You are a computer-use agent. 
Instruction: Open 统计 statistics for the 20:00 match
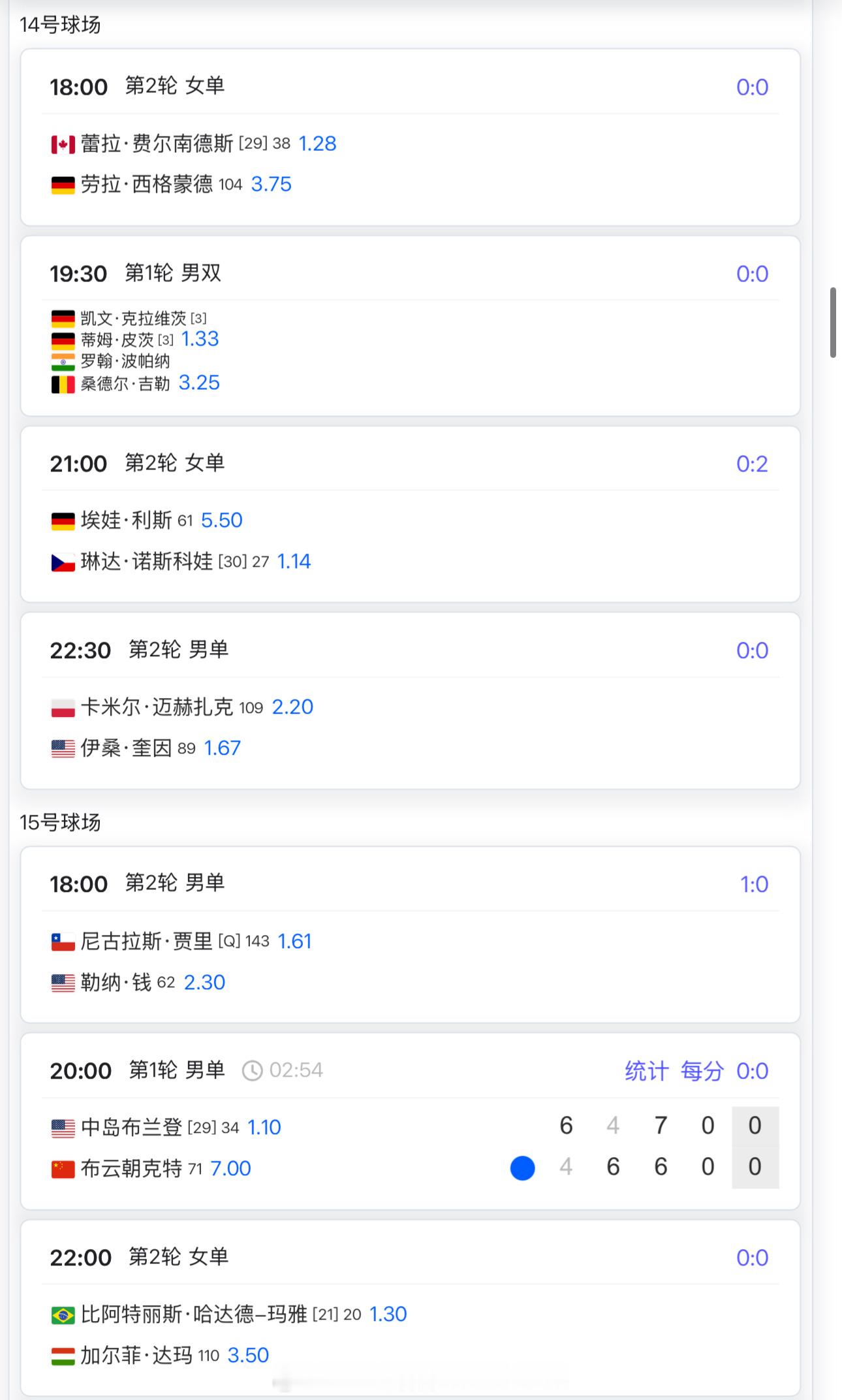(x=646, y=1071)
